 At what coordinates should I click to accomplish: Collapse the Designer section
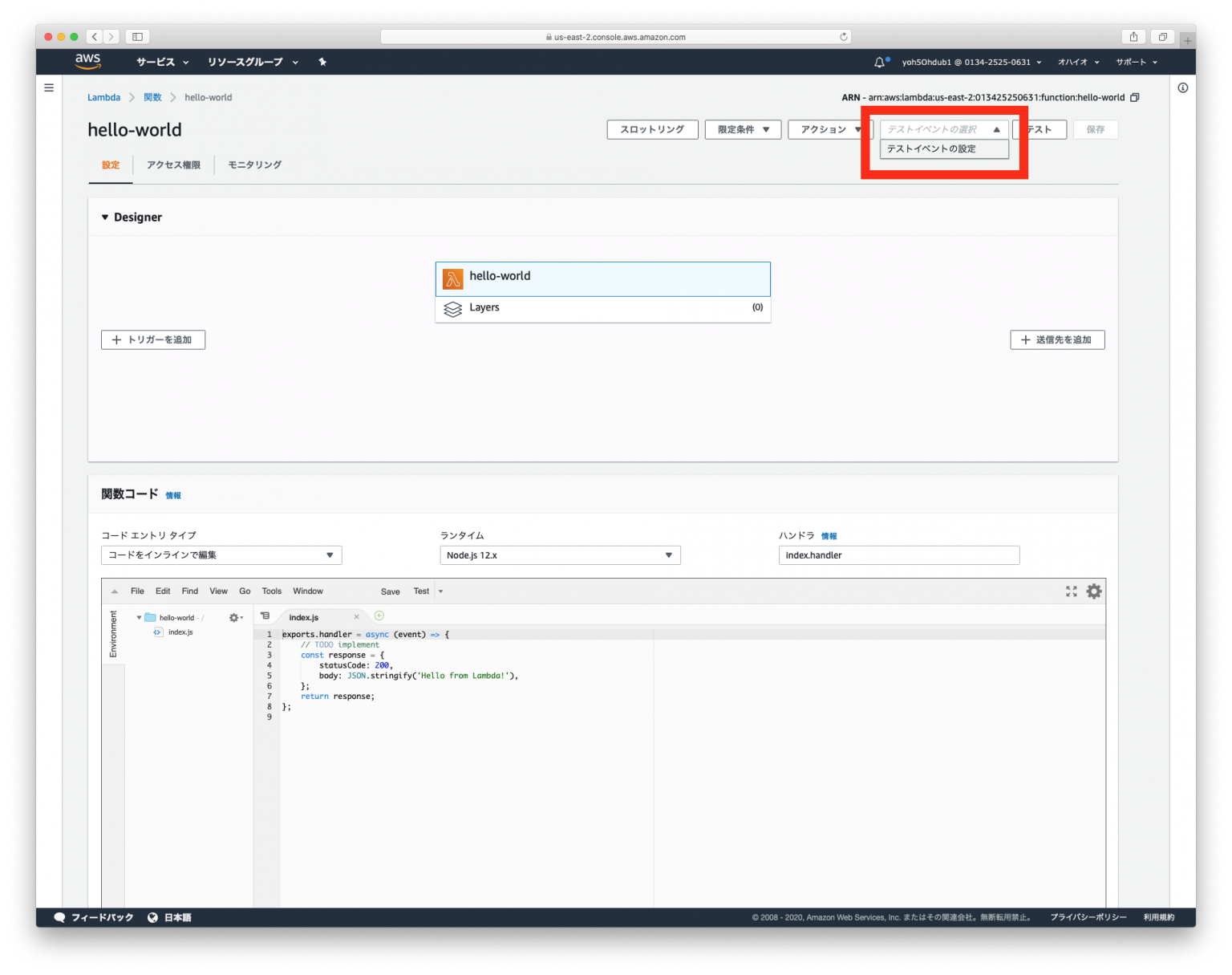click(105, 217)
